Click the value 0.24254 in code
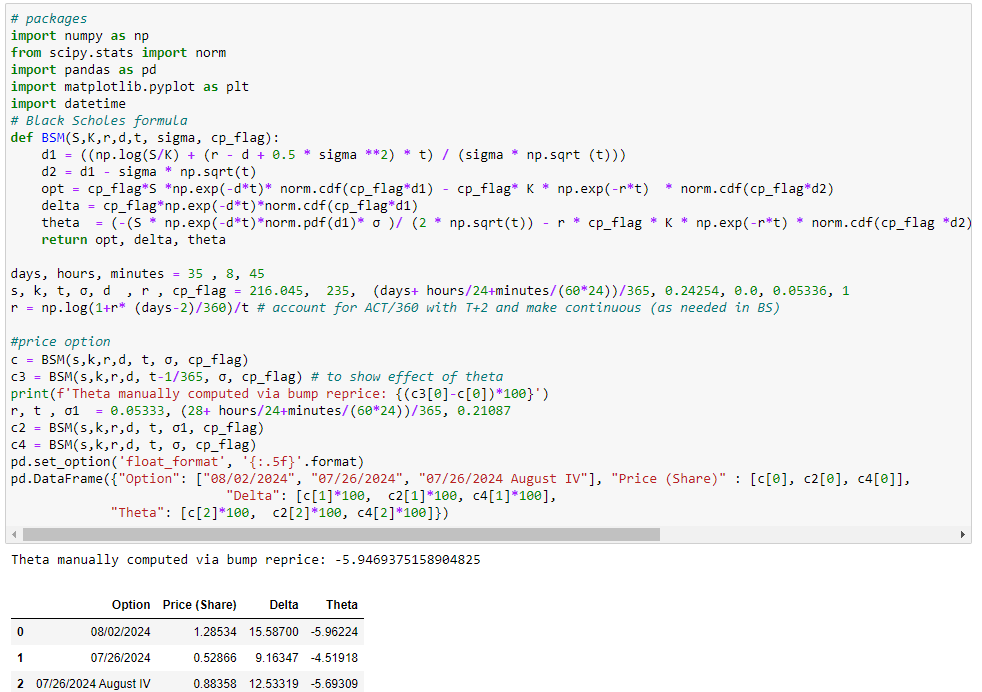The height and width of the screenshot is (692, 982). (691, 291)
